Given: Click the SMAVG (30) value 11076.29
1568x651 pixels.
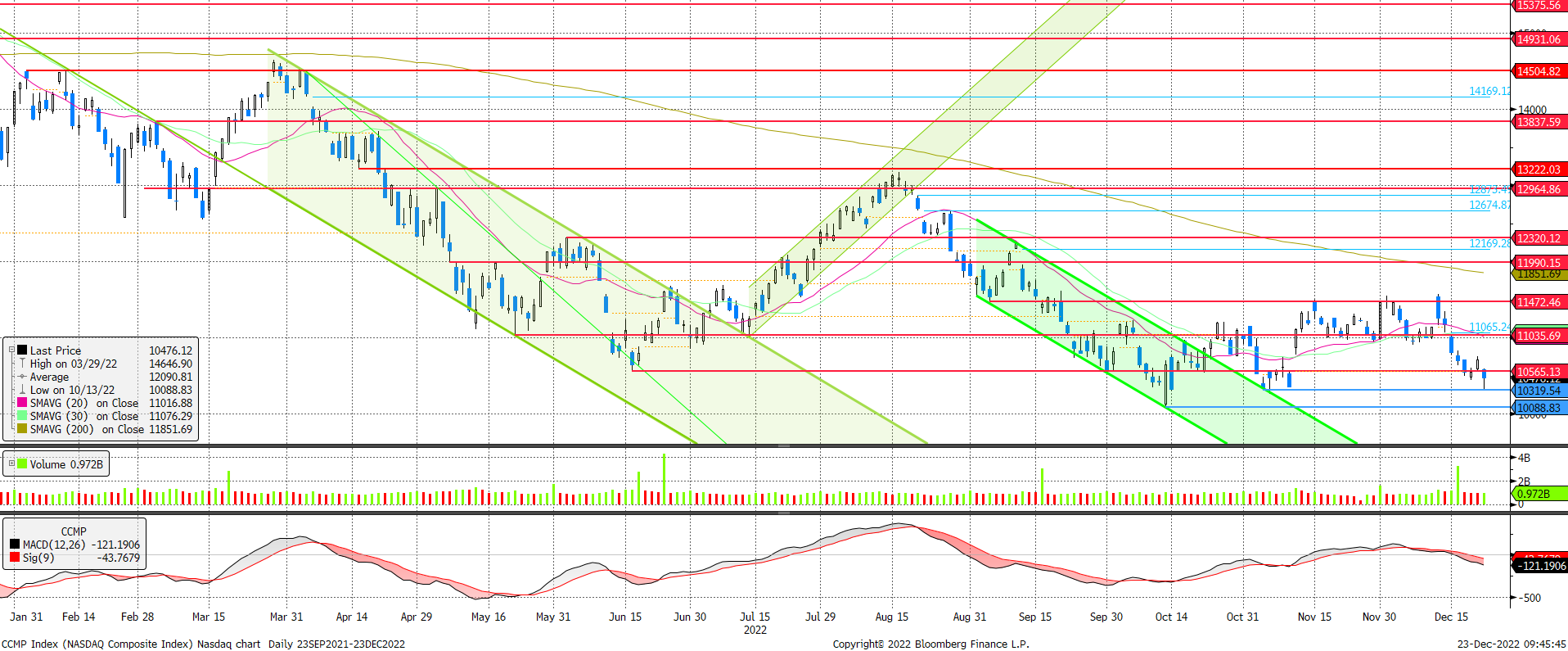Looking at the screenshot, I should (170, 416).
